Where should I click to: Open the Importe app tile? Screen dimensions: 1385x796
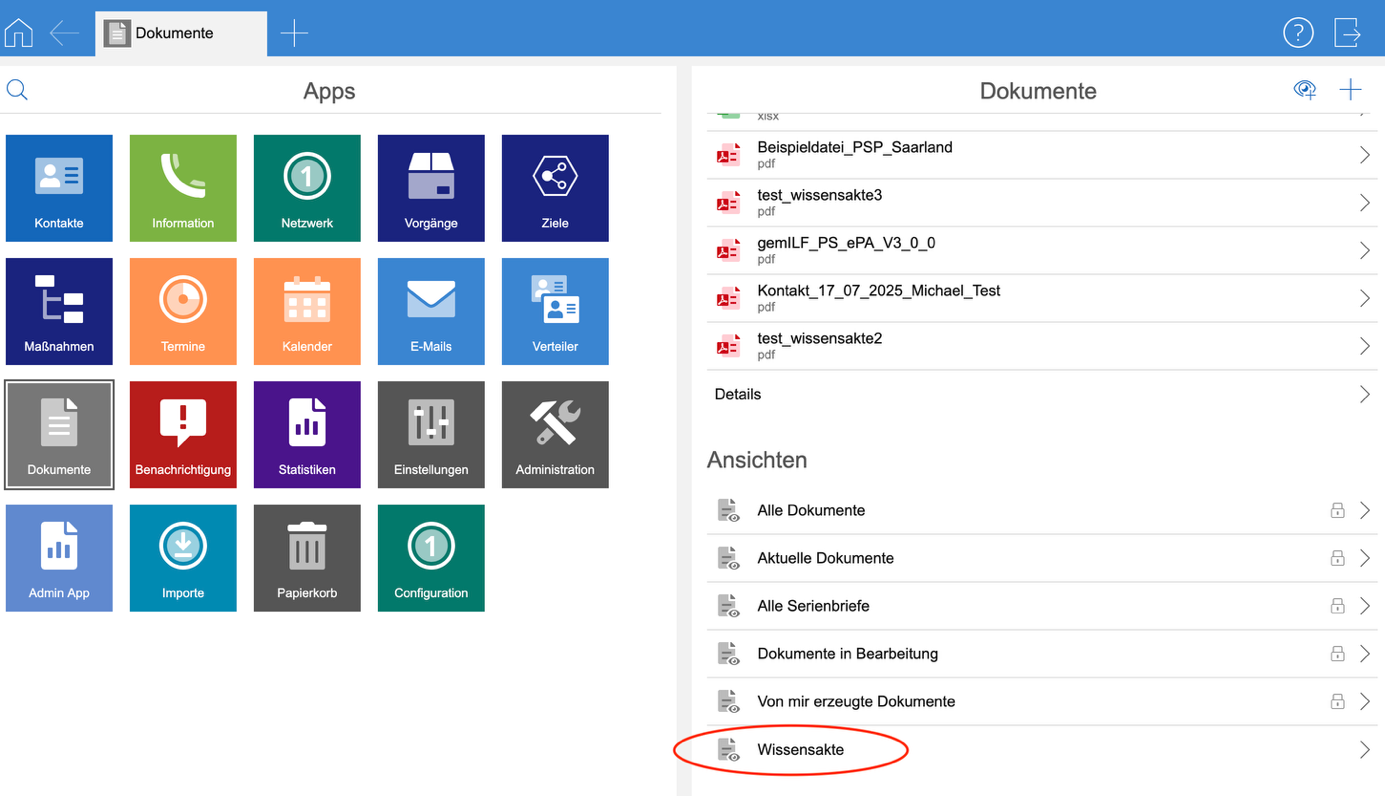(183, 557)
